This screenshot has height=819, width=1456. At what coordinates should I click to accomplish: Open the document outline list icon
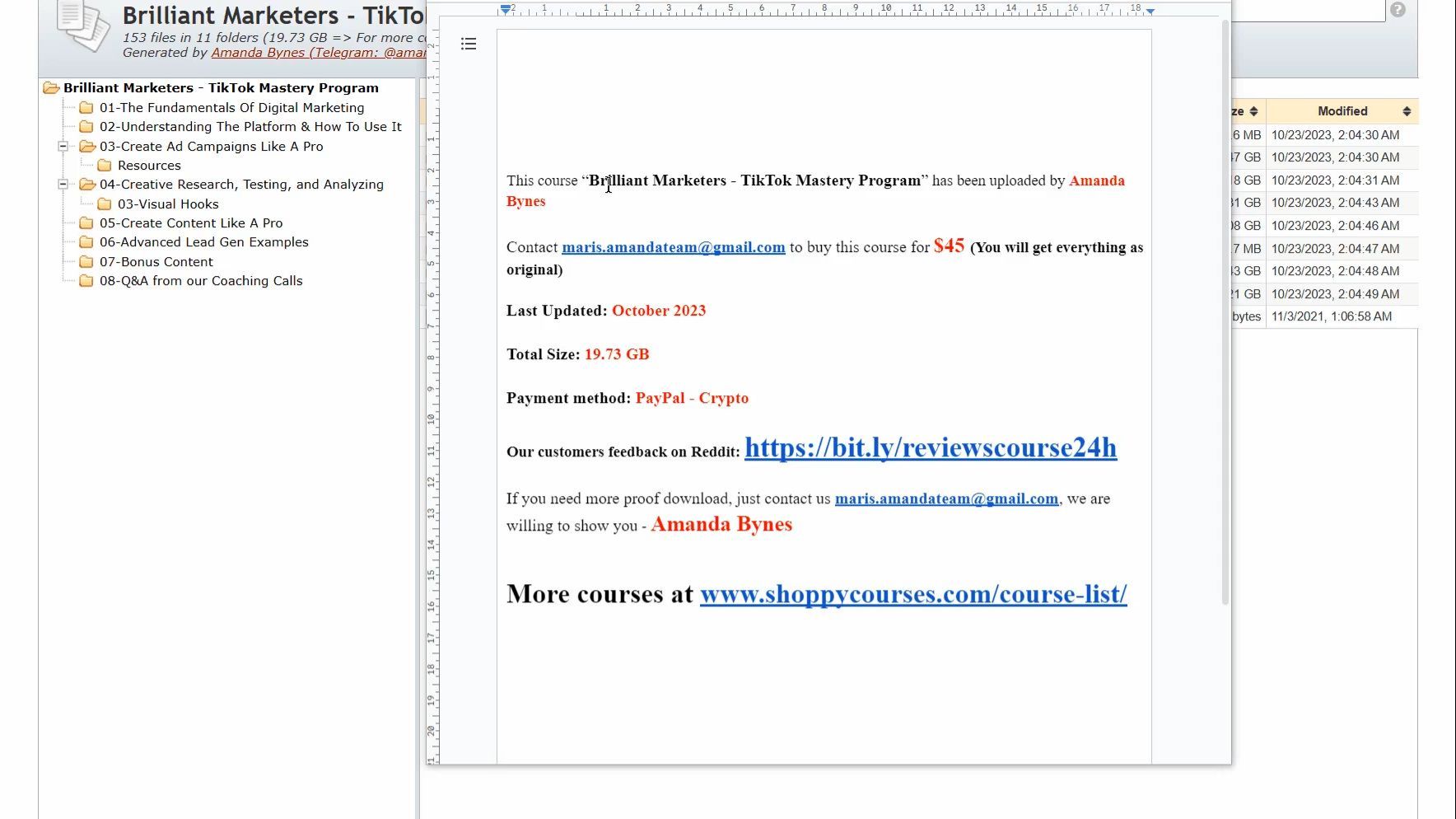point(469,44)
